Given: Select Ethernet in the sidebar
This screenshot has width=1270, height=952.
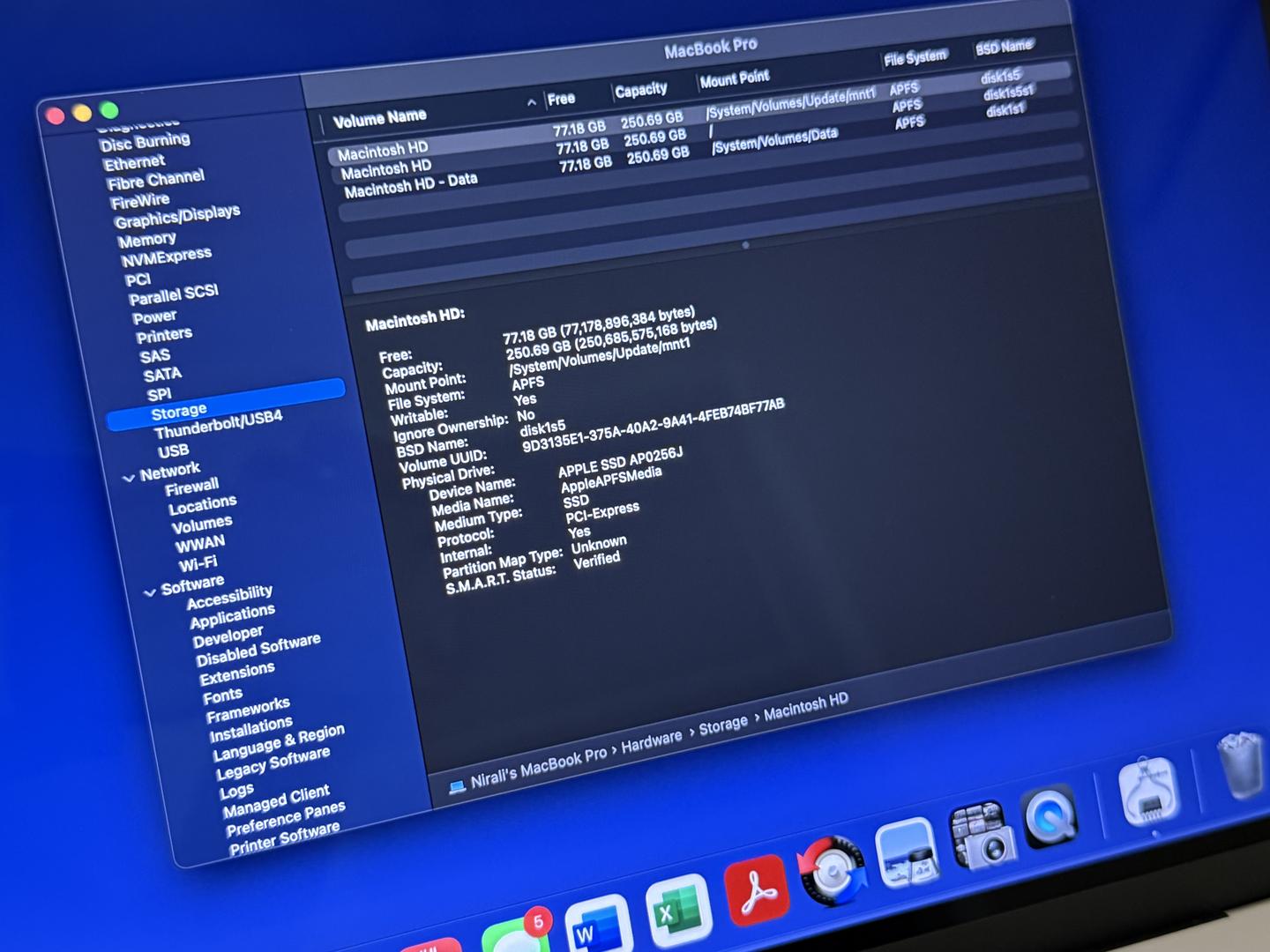Looking at the screenshot, I should coord(134,163).
